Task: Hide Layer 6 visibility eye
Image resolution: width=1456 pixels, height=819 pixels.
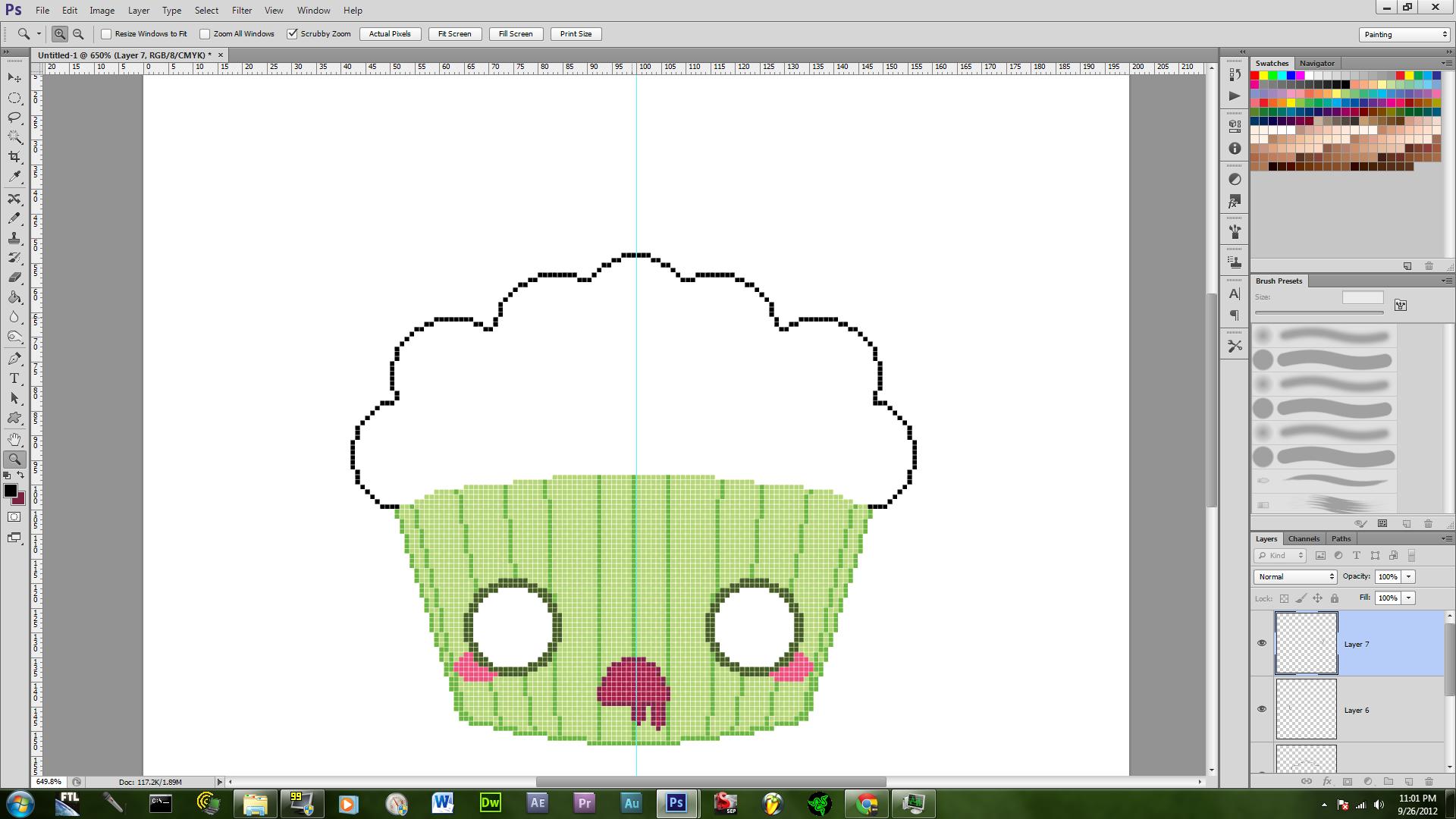Action: click(1262, 709)
